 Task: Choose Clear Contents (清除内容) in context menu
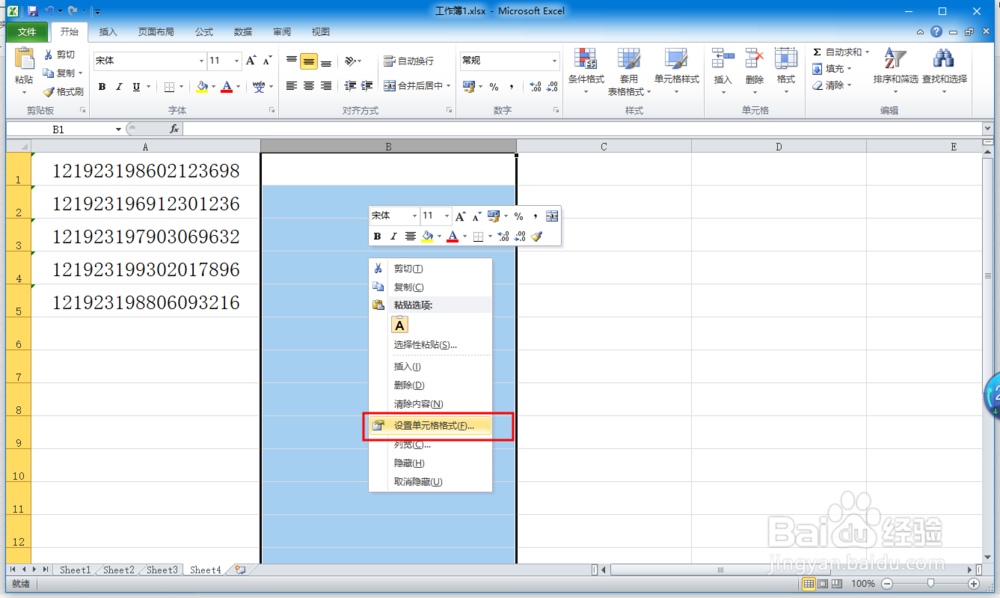pyautogui.click(x=430, y=404)
